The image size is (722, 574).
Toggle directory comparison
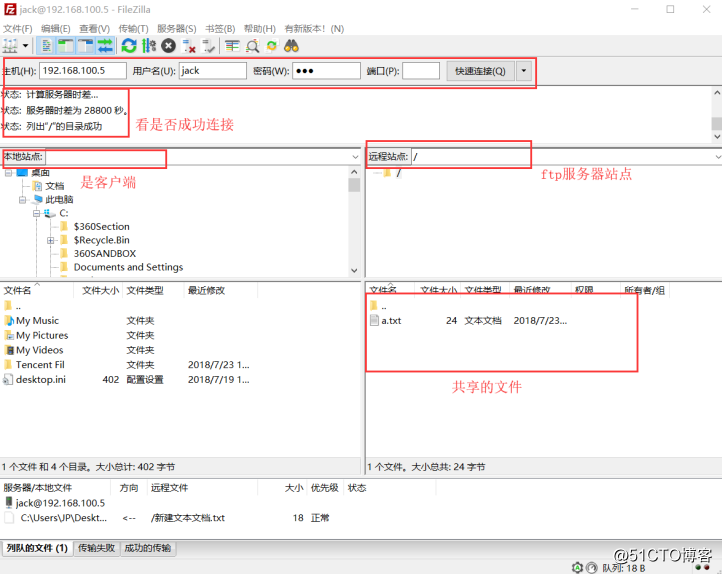(252, 46)
